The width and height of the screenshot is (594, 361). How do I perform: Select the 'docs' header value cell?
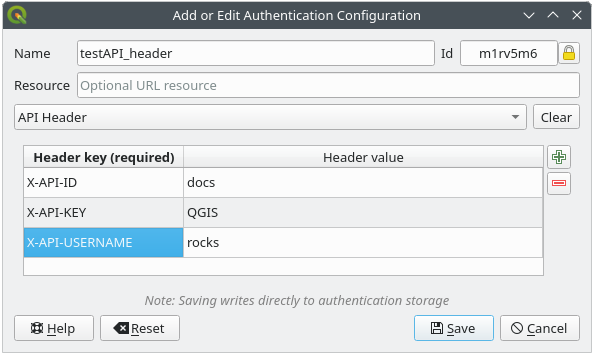click(x=363, y=183)
